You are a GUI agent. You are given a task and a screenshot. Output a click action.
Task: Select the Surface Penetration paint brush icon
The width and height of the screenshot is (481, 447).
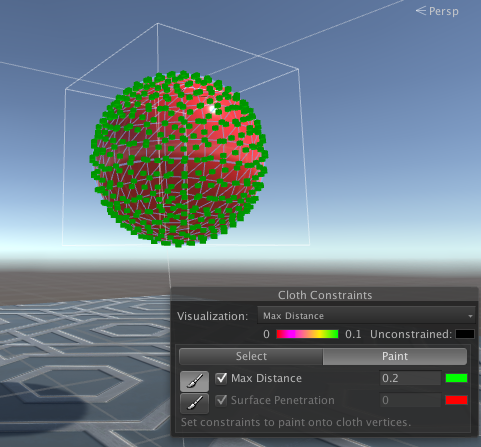pyautogui.click(x=194, y=403)
